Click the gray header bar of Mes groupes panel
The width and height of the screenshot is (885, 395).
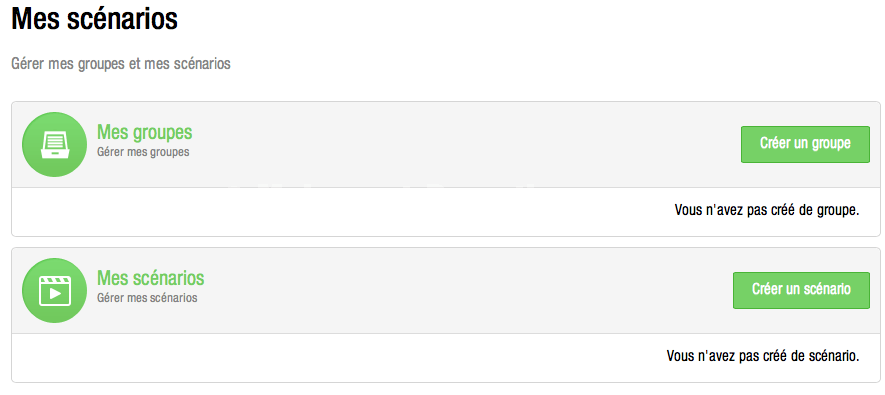coord(446,144)
